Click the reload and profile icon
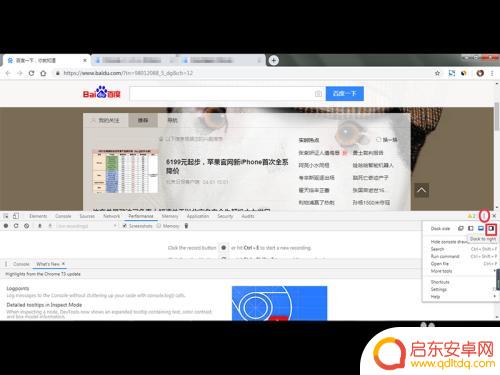Screen dimensions: 500x375 [16, 226]
